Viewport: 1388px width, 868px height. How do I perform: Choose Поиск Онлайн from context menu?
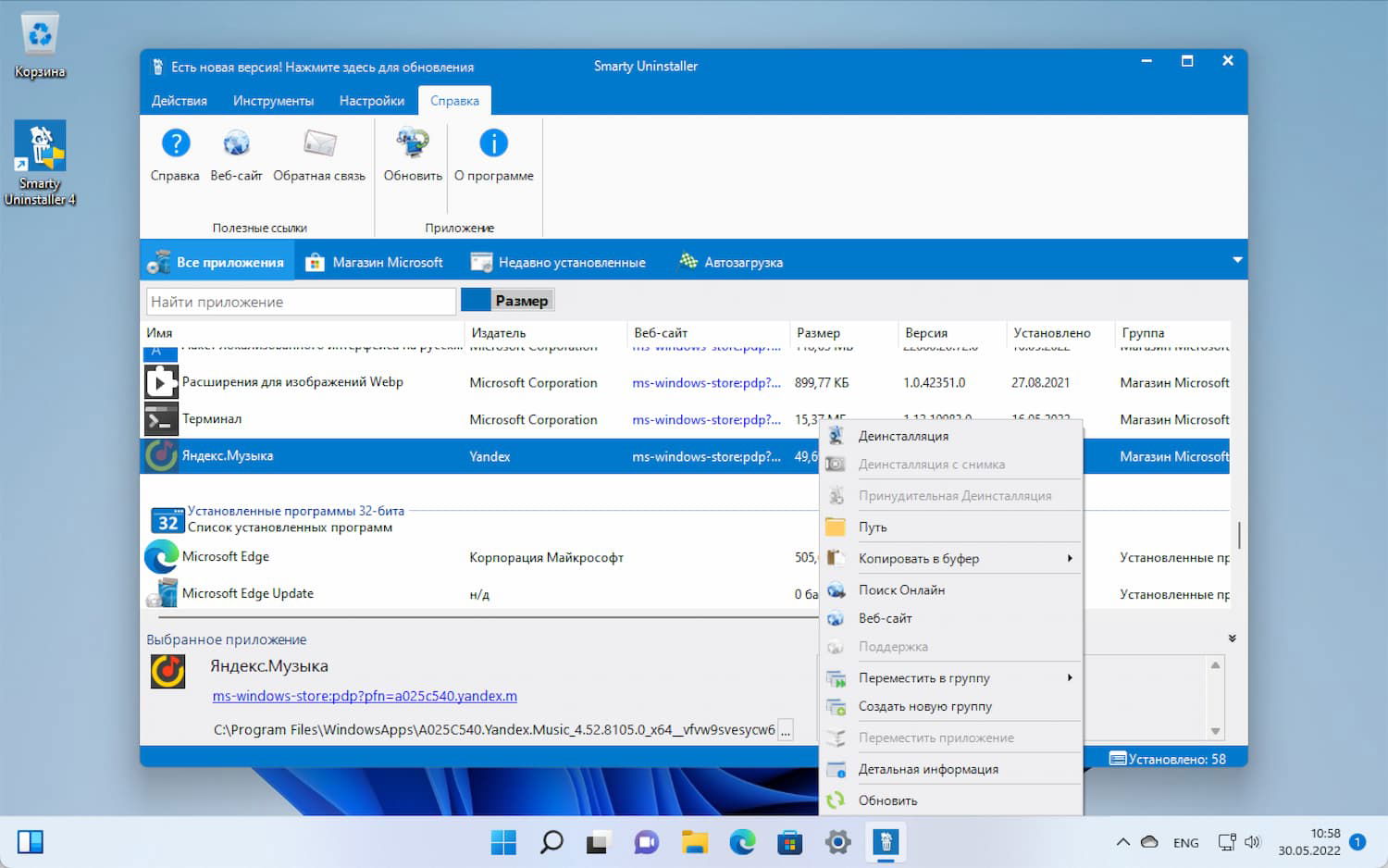pyautogui.click(x=902, y=589)
